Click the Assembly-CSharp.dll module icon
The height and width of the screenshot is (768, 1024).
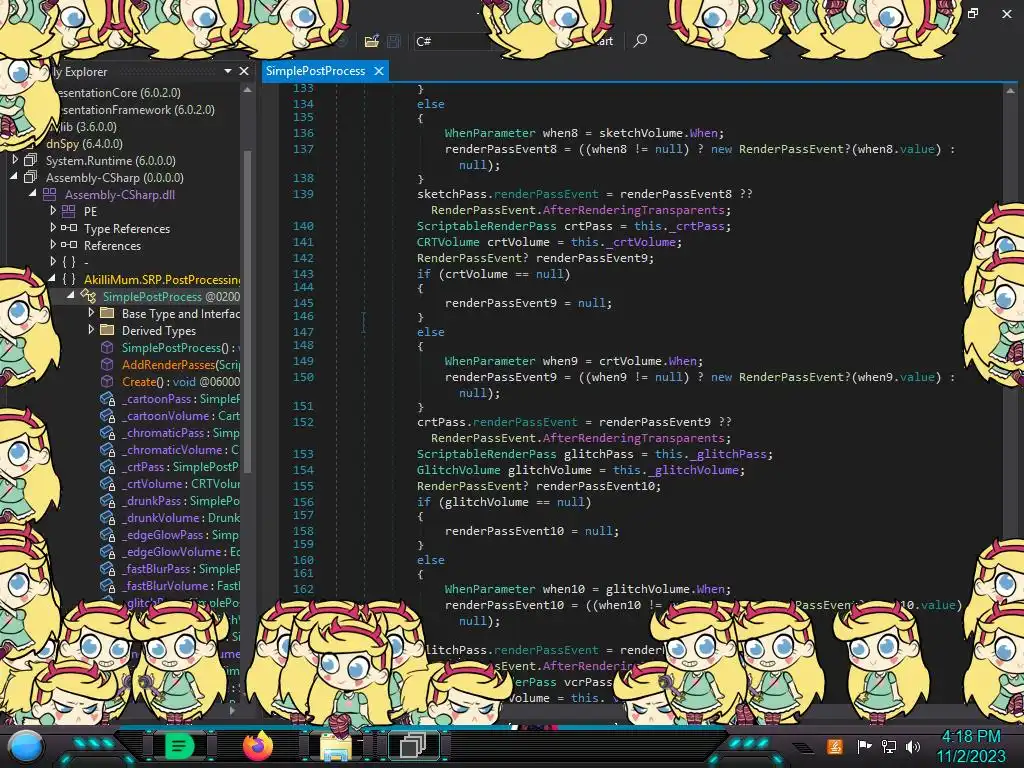coord(50,194)
